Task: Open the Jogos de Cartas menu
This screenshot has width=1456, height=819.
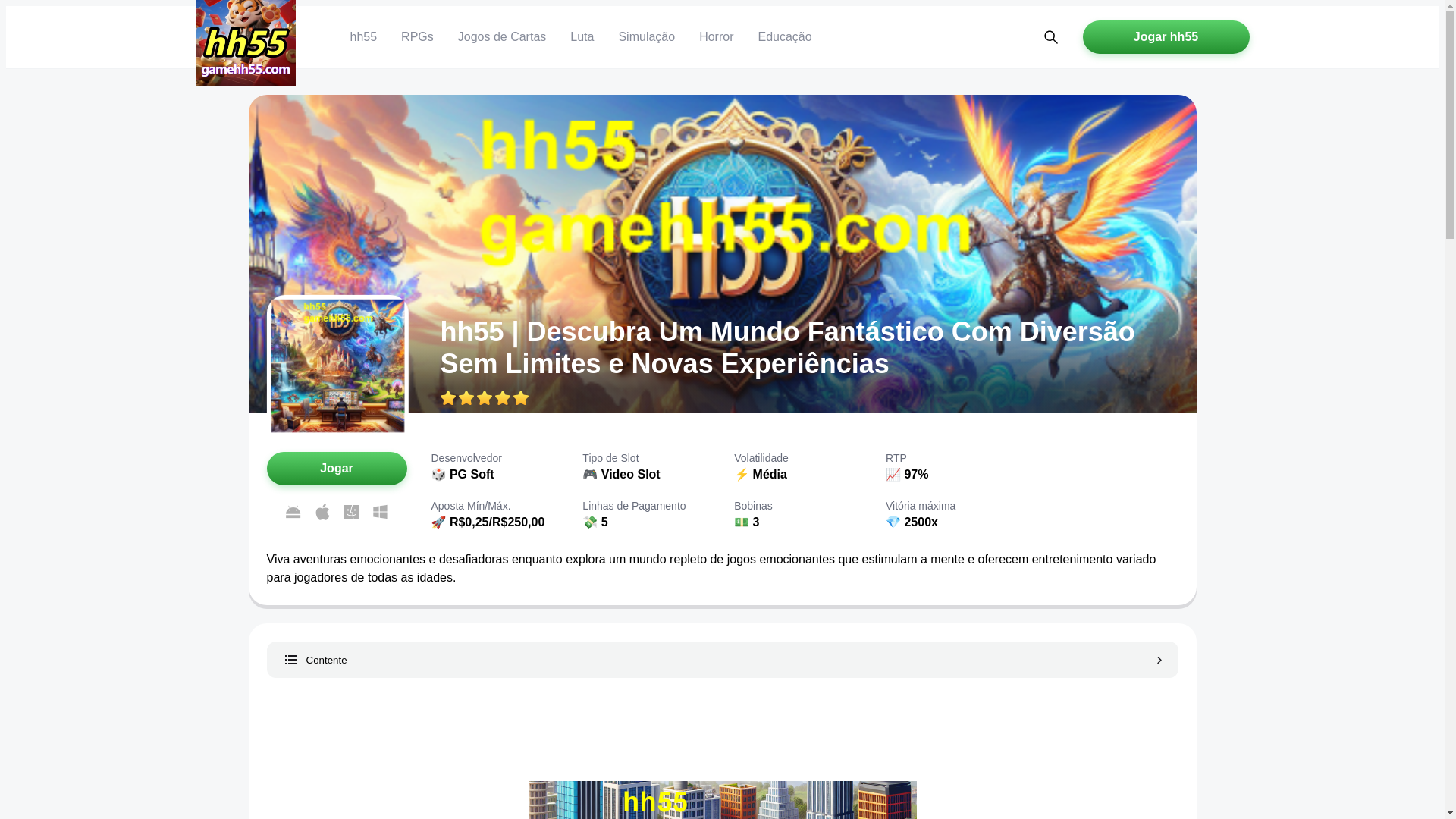Action: pyautogui.click(x=502, y=37)
